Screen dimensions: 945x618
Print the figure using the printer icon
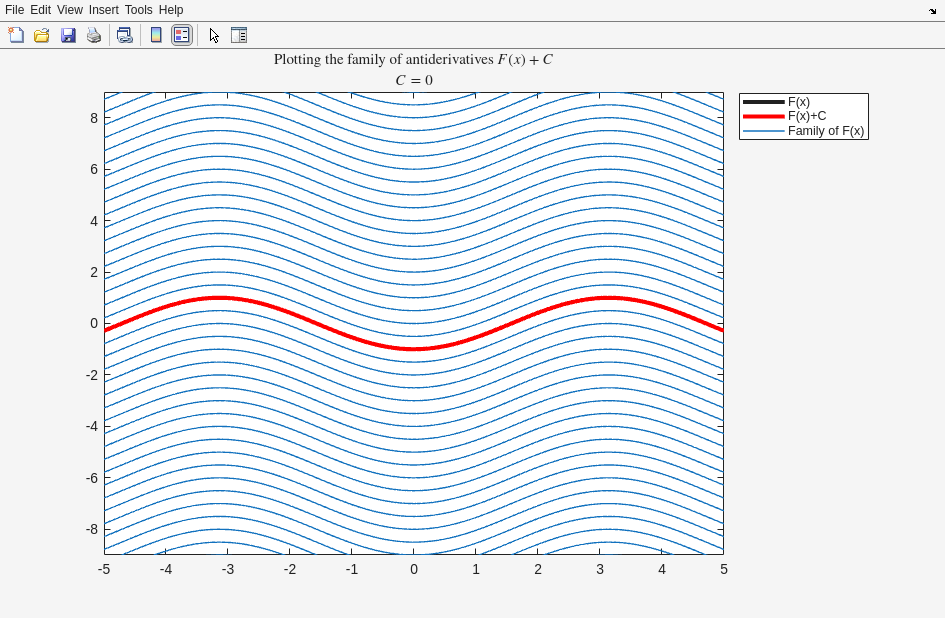tap(94, 35)
